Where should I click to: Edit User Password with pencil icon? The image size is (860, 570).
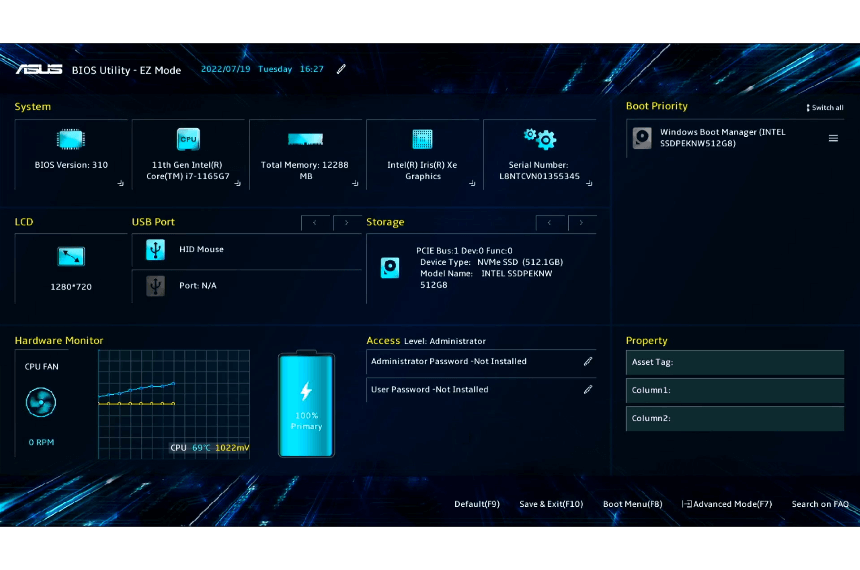(588, 390)
